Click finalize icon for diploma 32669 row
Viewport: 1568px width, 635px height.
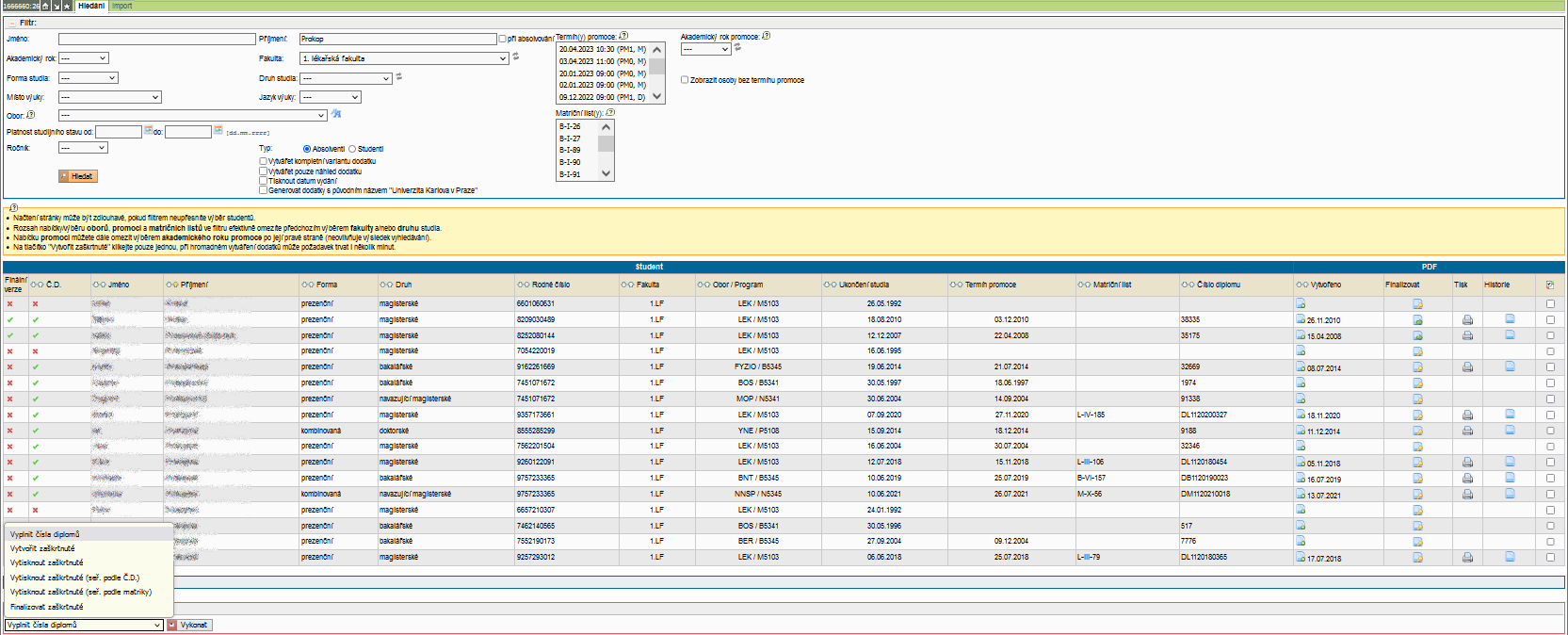tap(1417, 367)
